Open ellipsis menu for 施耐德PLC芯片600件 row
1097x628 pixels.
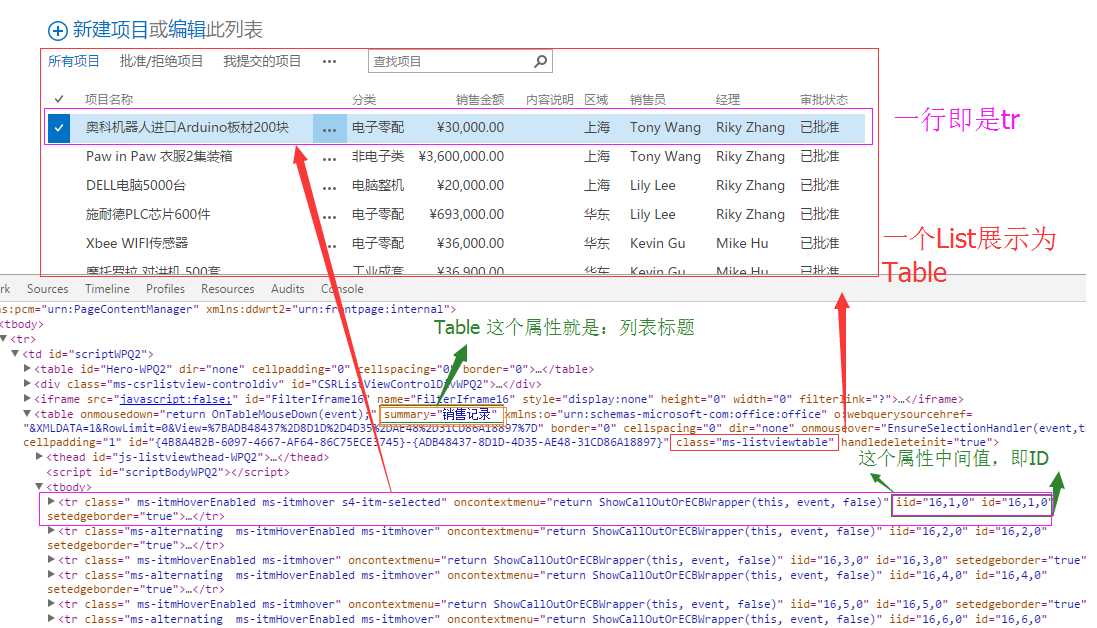click(329, 217)
